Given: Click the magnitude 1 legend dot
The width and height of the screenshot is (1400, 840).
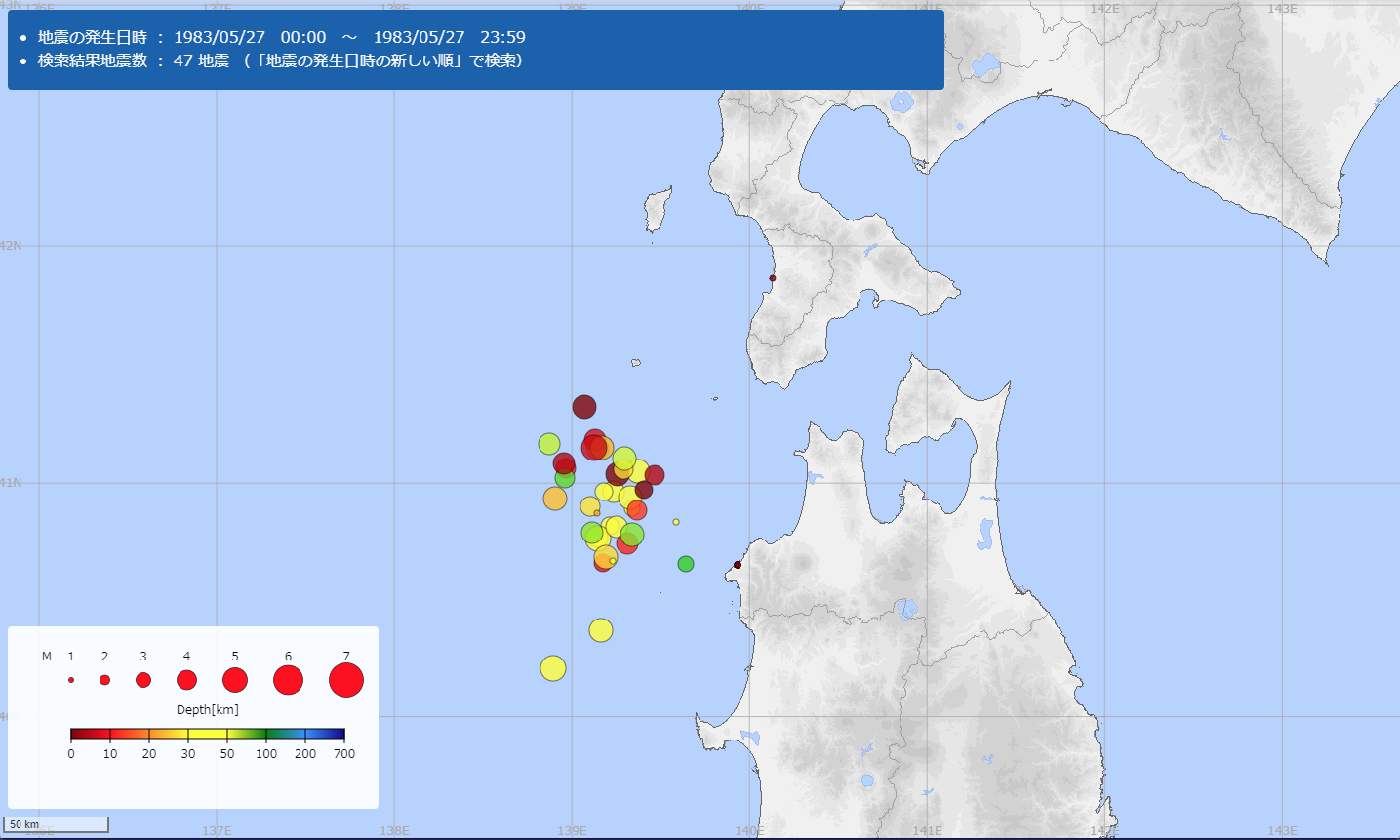Looking at the screenshot, I should coord(71,680).
